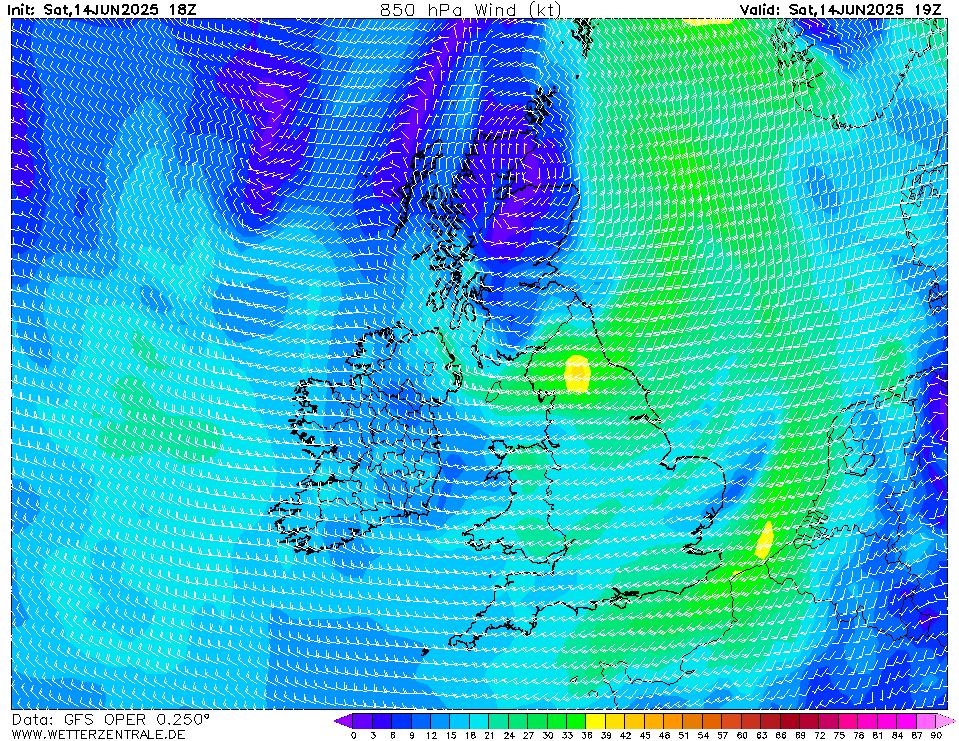The image size is (959, 741).
Task: Click the '90' legend scale value
Action: [x=936, y=735]
